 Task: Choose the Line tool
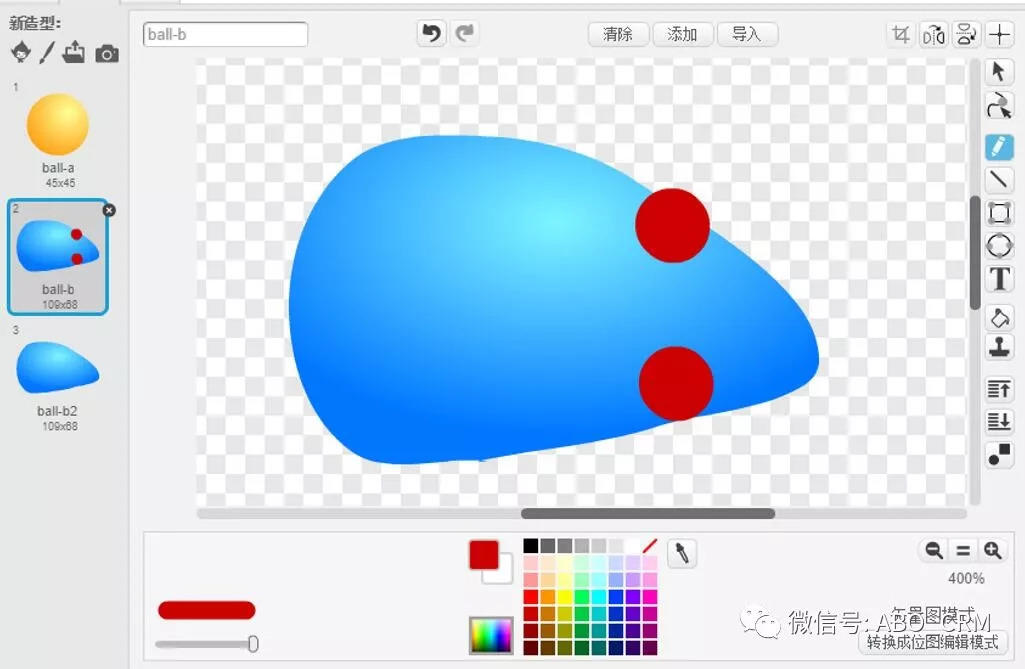999,179
